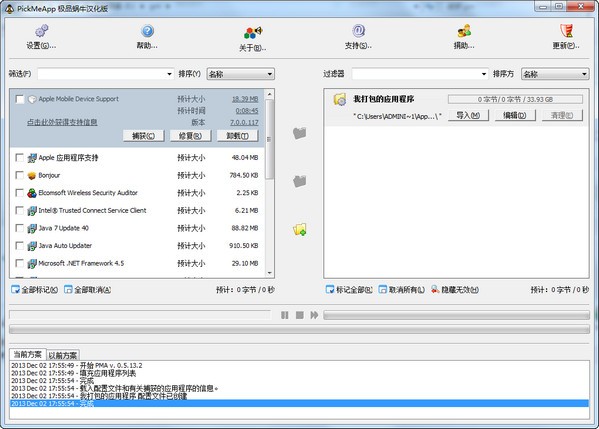The width and height of the screenshot is (599, 429).
Task: Open the 点击此处获得支持信息 link
Action: [x=62, y=122]
